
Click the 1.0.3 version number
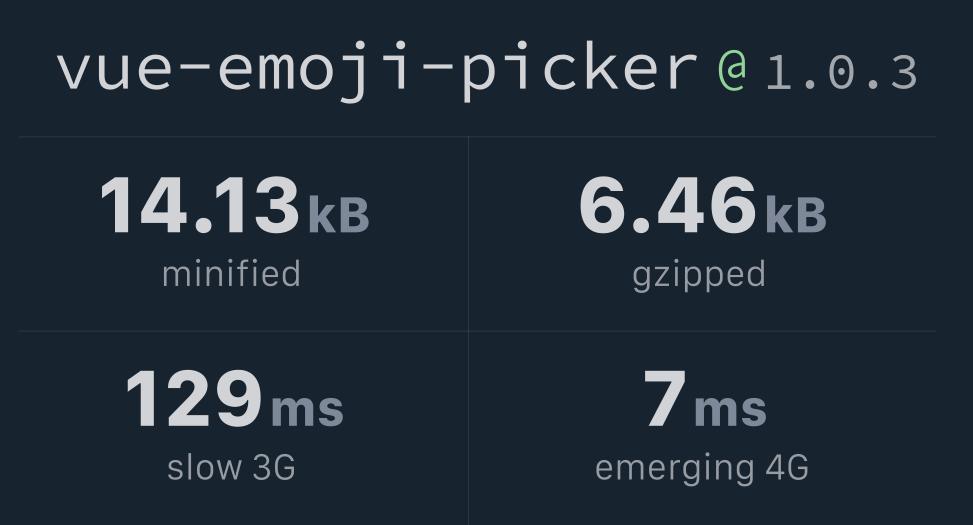pos(841,73)
